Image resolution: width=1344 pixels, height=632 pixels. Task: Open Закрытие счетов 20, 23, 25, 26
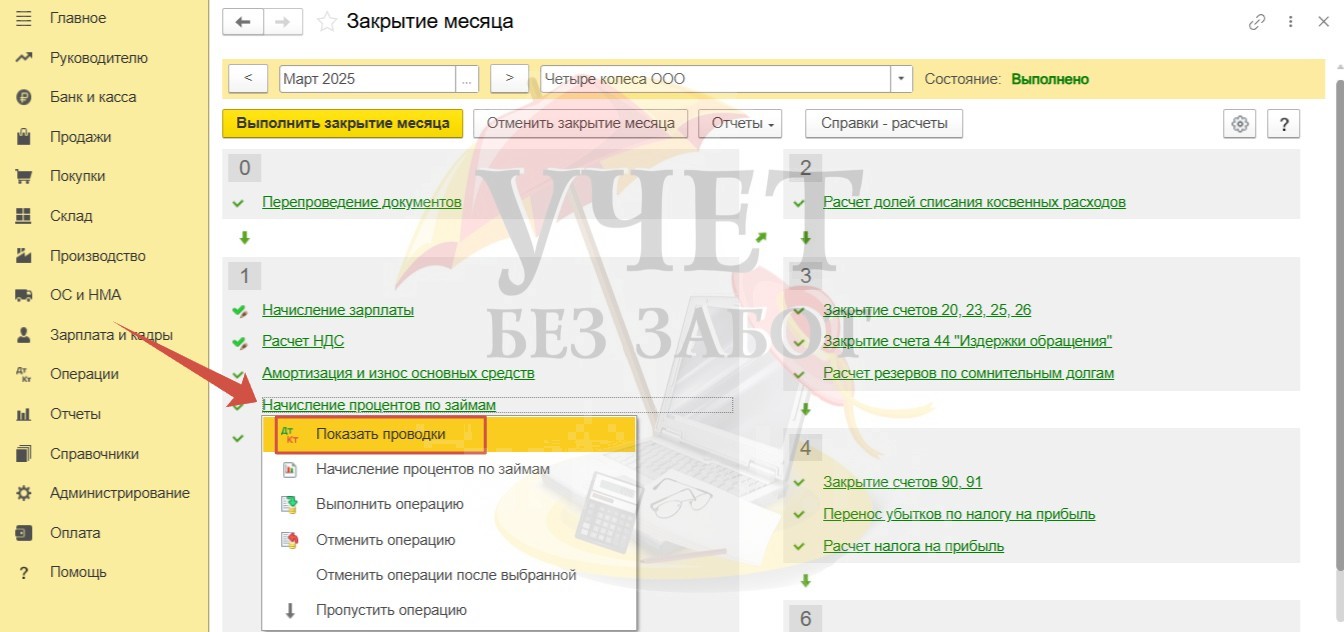927,310
